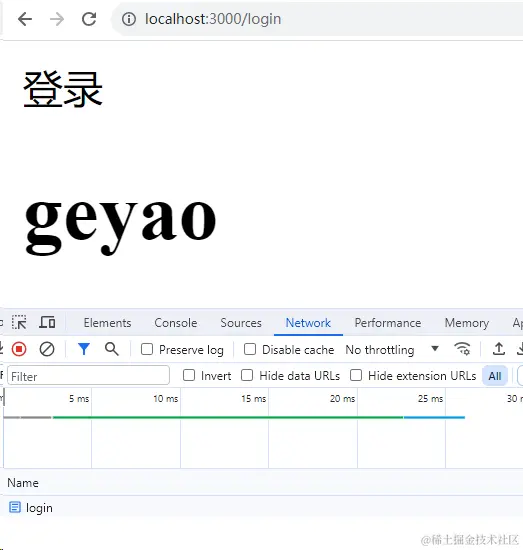Clear the network log
Screen dimensions: 523x550
pyautogui.click(x=47, y=349)
